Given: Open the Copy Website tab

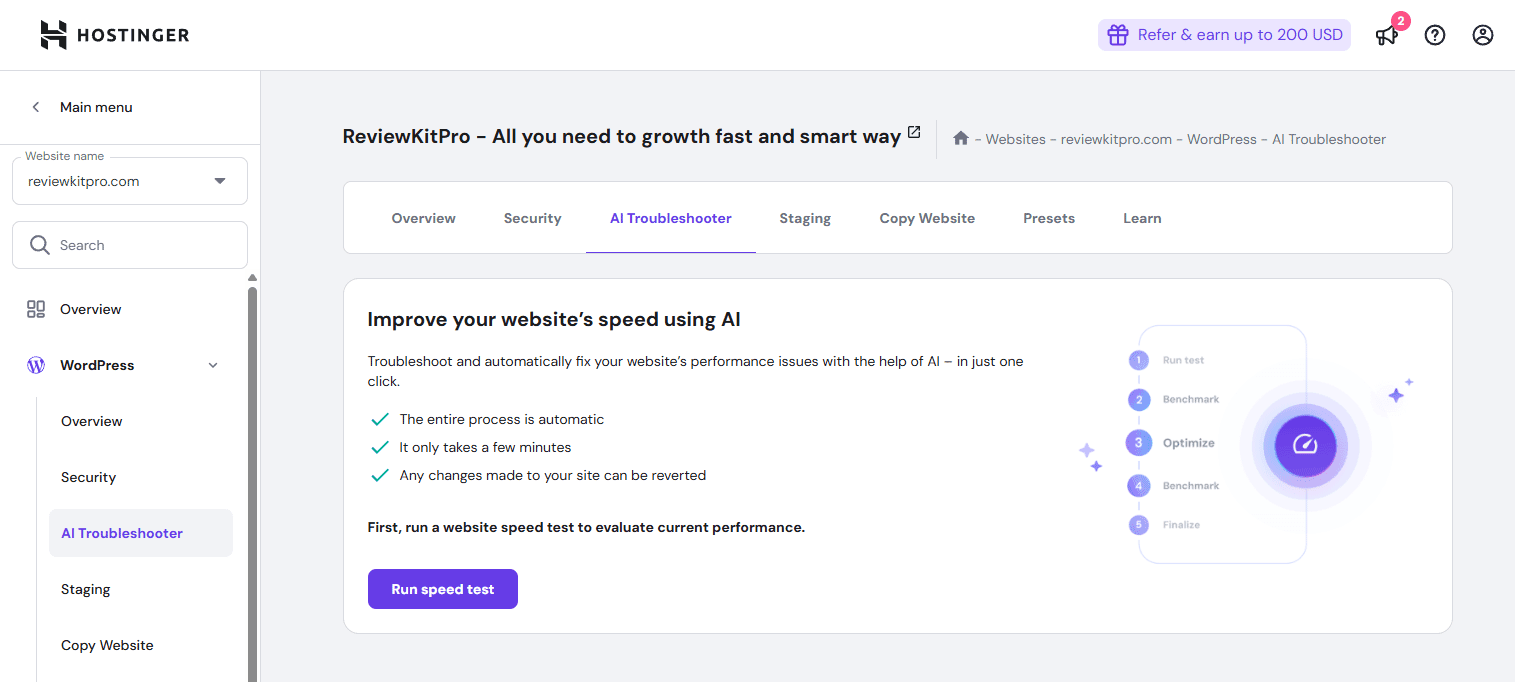Looking at the screenshot, I should click(927, 218).
